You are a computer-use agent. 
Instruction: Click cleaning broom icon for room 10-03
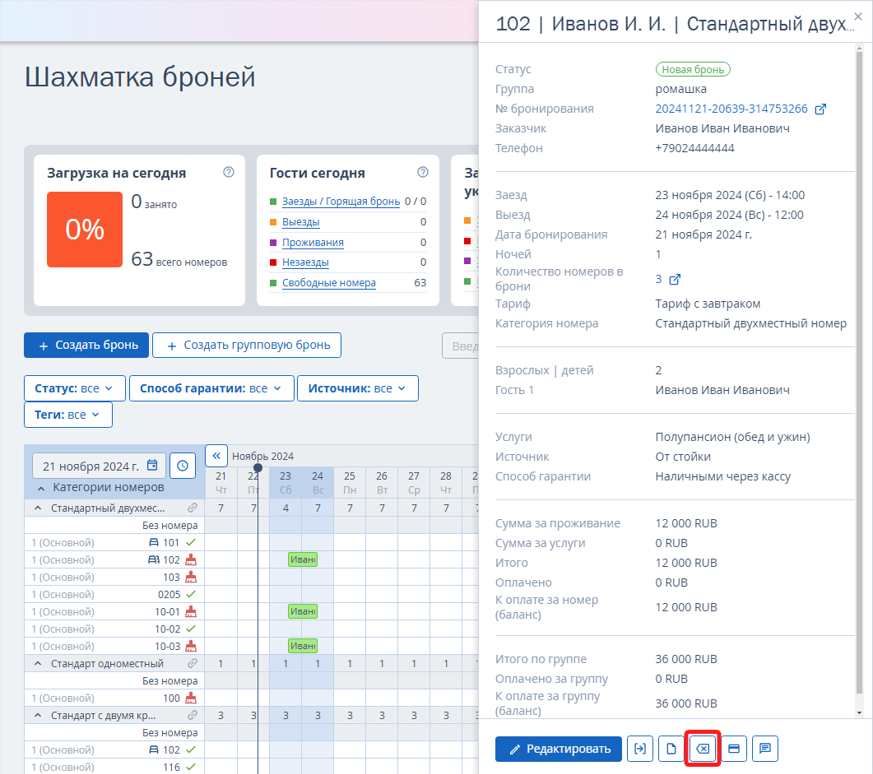pos(191,646)
